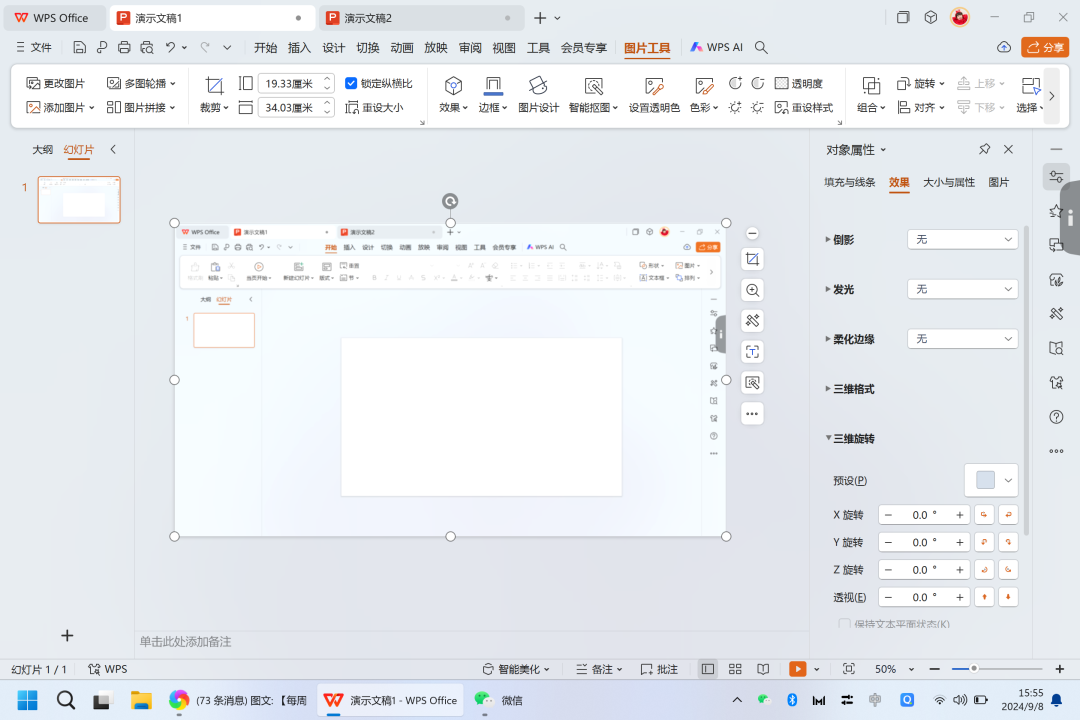Click the 预设 preset color swatch
Viewport: 1080px width, 720px height.
986,480
